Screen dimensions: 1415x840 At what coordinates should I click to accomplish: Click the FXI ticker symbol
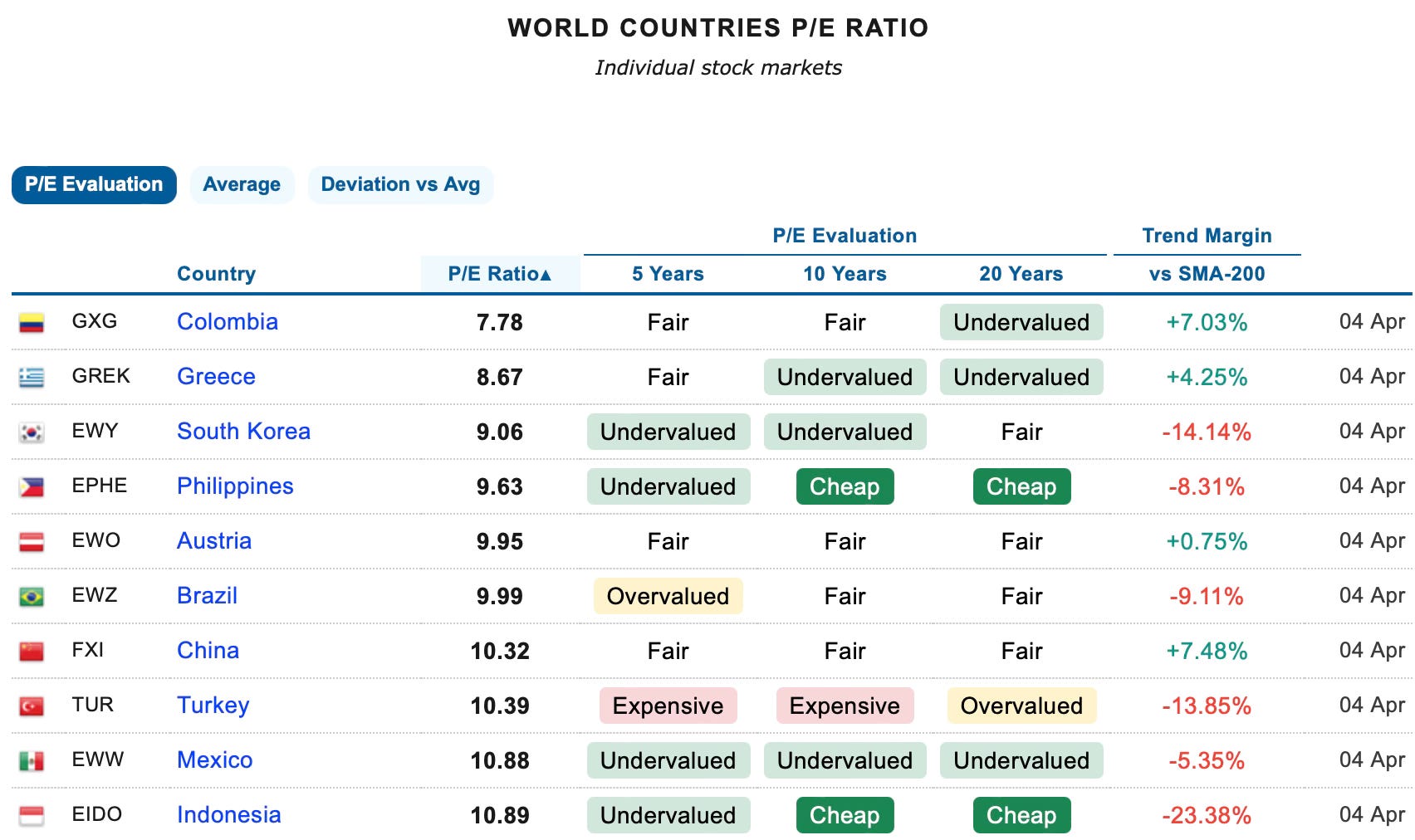pos(88,650)
